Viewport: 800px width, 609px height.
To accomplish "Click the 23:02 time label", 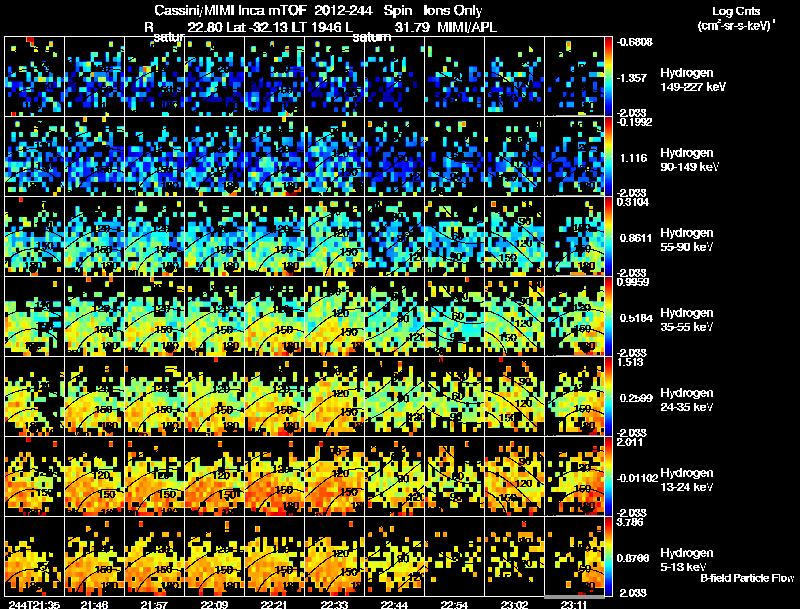I will pyautogui.click(x=514, y=604).
